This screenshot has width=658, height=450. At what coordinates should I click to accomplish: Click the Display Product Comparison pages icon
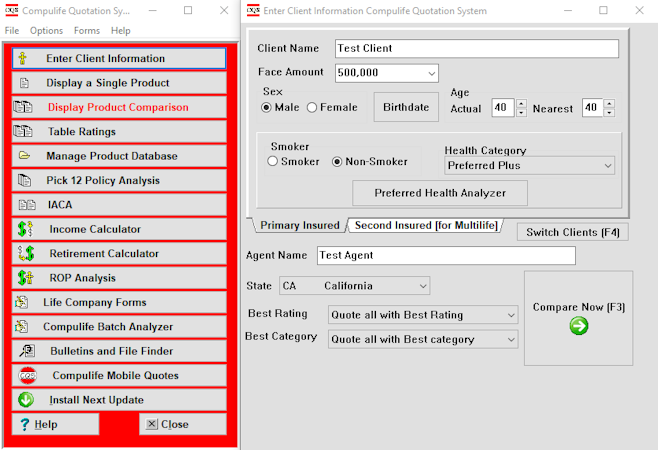[23, 107]
